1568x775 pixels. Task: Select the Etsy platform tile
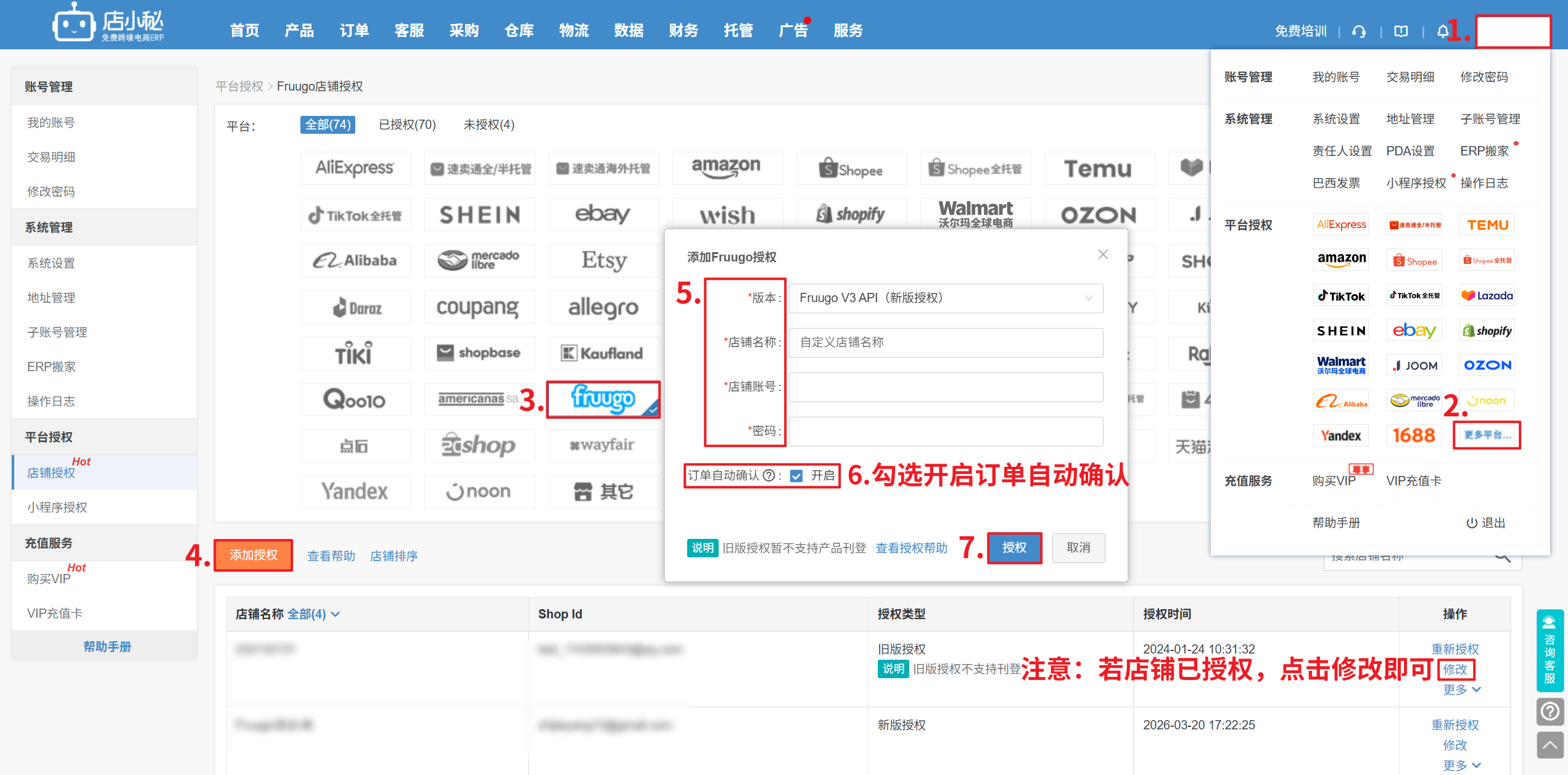click(603, 261)
